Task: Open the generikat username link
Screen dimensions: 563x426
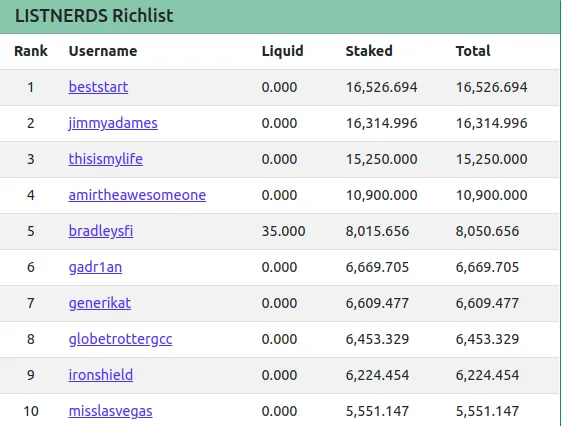Action: coord(100,304)
